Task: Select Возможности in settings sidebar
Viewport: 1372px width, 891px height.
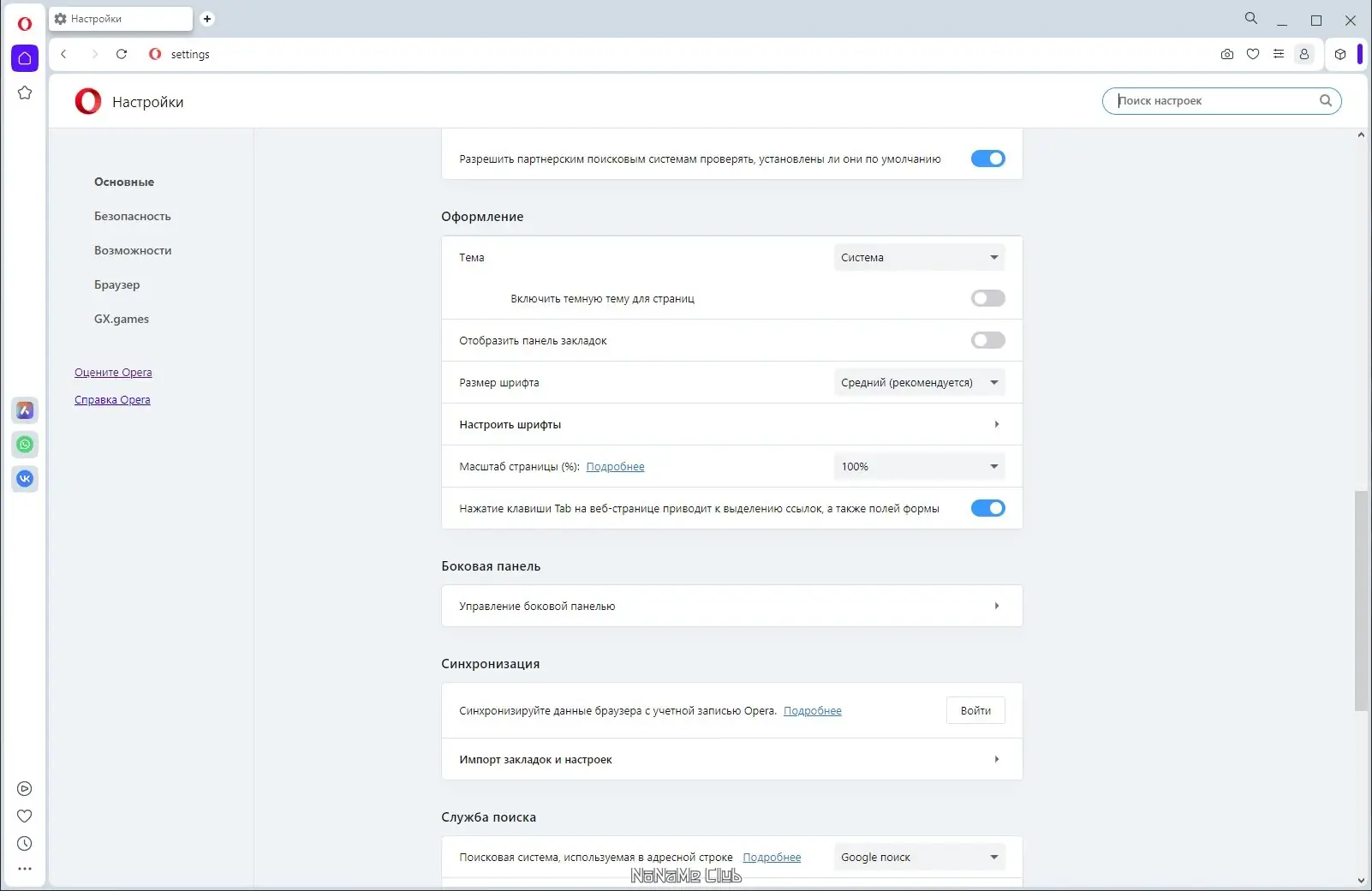Action: tap(133, 250)
